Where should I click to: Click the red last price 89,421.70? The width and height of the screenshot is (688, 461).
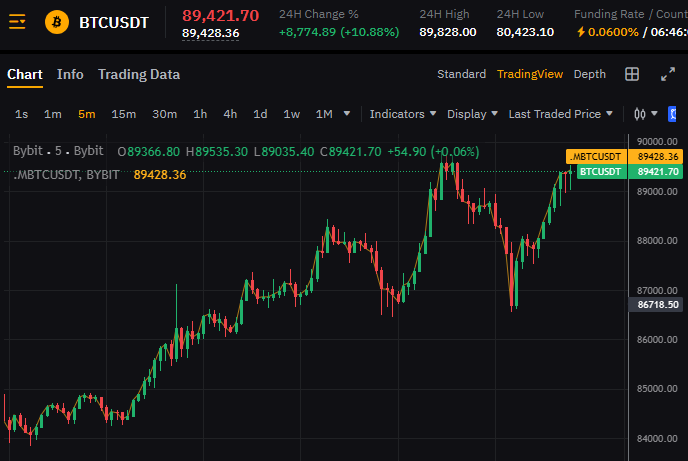[220, 16]
